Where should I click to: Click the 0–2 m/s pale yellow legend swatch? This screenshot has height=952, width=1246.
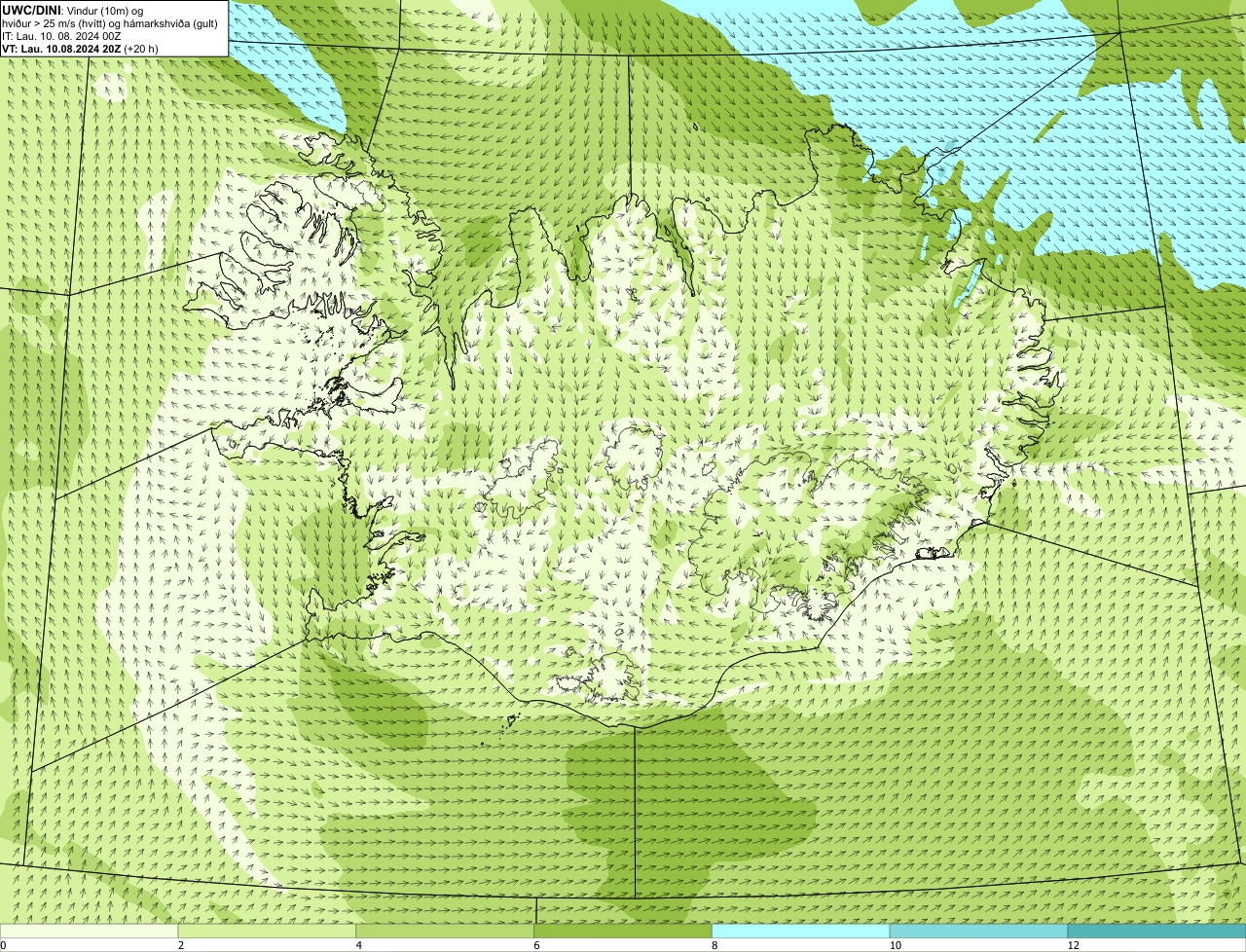tap(90, 931)
